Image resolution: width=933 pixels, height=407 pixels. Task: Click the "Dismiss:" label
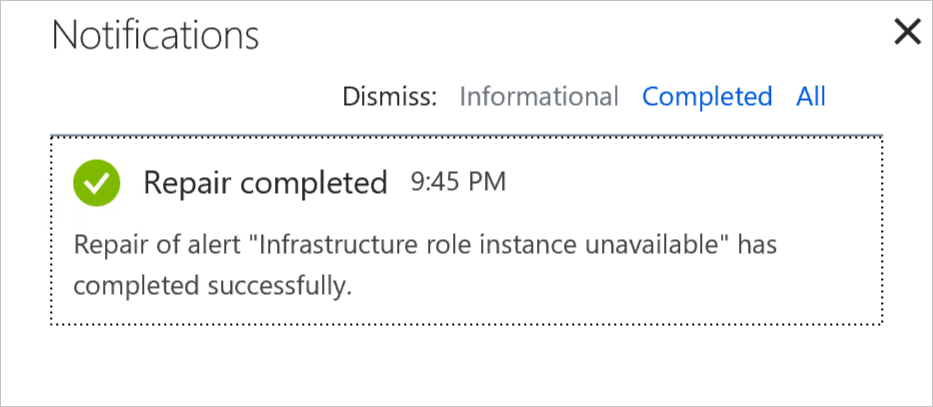point(390,97)
